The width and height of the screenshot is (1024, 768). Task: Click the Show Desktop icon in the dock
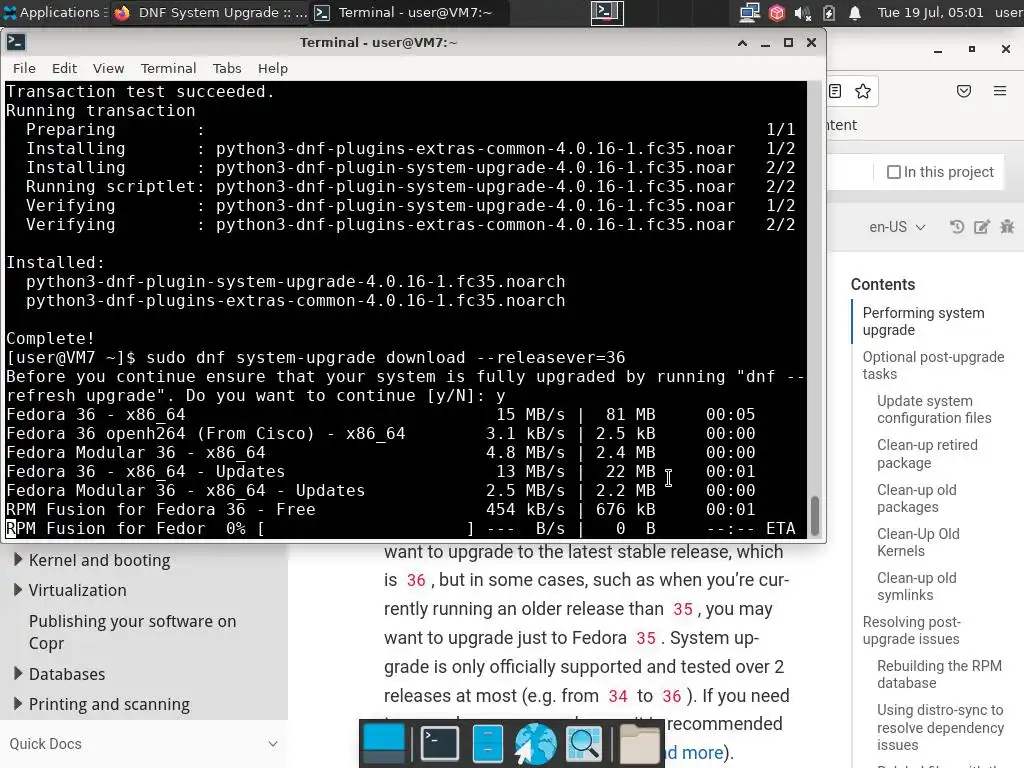(384, 743)
